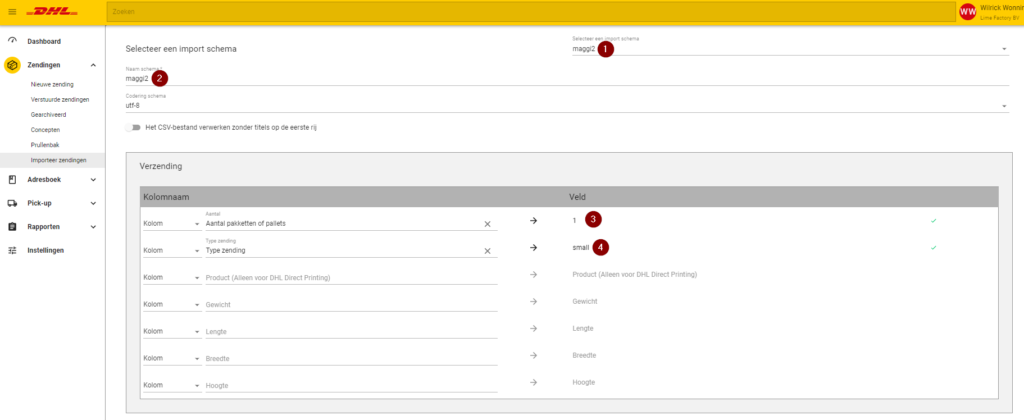The height and width of the screenshot is (420, 1024).
Task: Open the hamburger menu icon
Action: pos(12,11)
